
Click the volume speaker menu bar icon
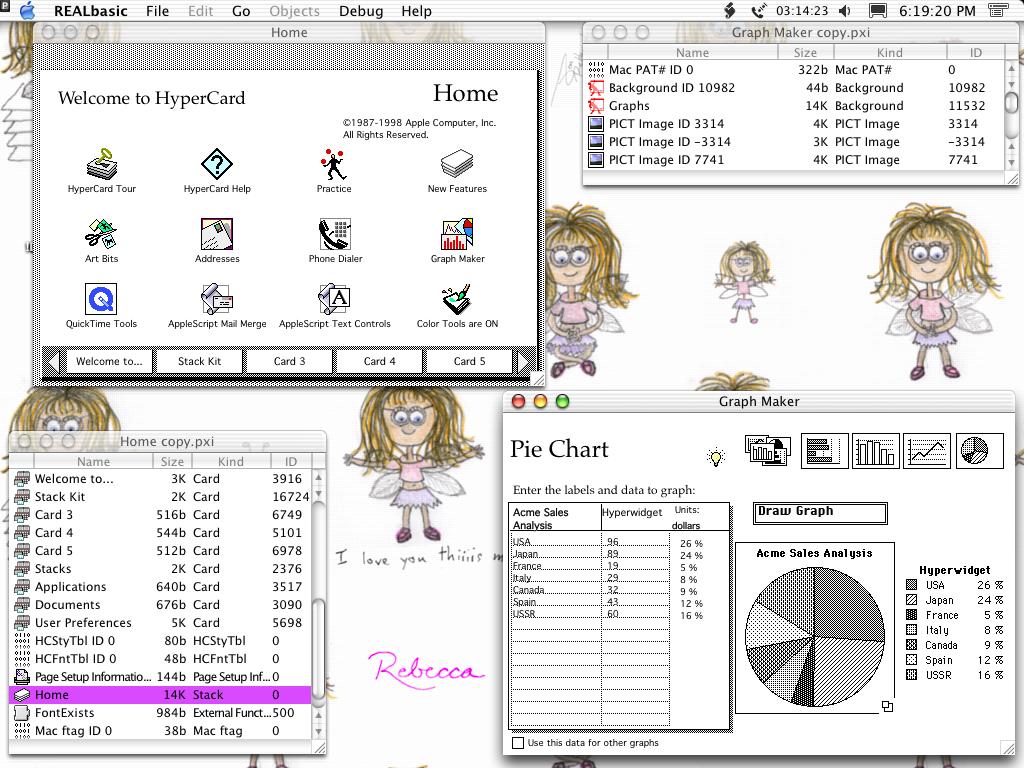(844, 11)
